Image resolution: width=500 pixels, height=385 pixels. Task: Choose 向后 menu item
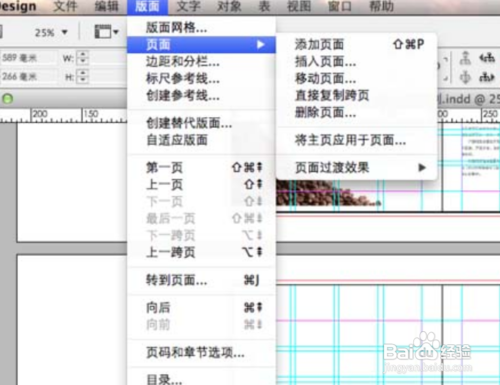point(201,307)
